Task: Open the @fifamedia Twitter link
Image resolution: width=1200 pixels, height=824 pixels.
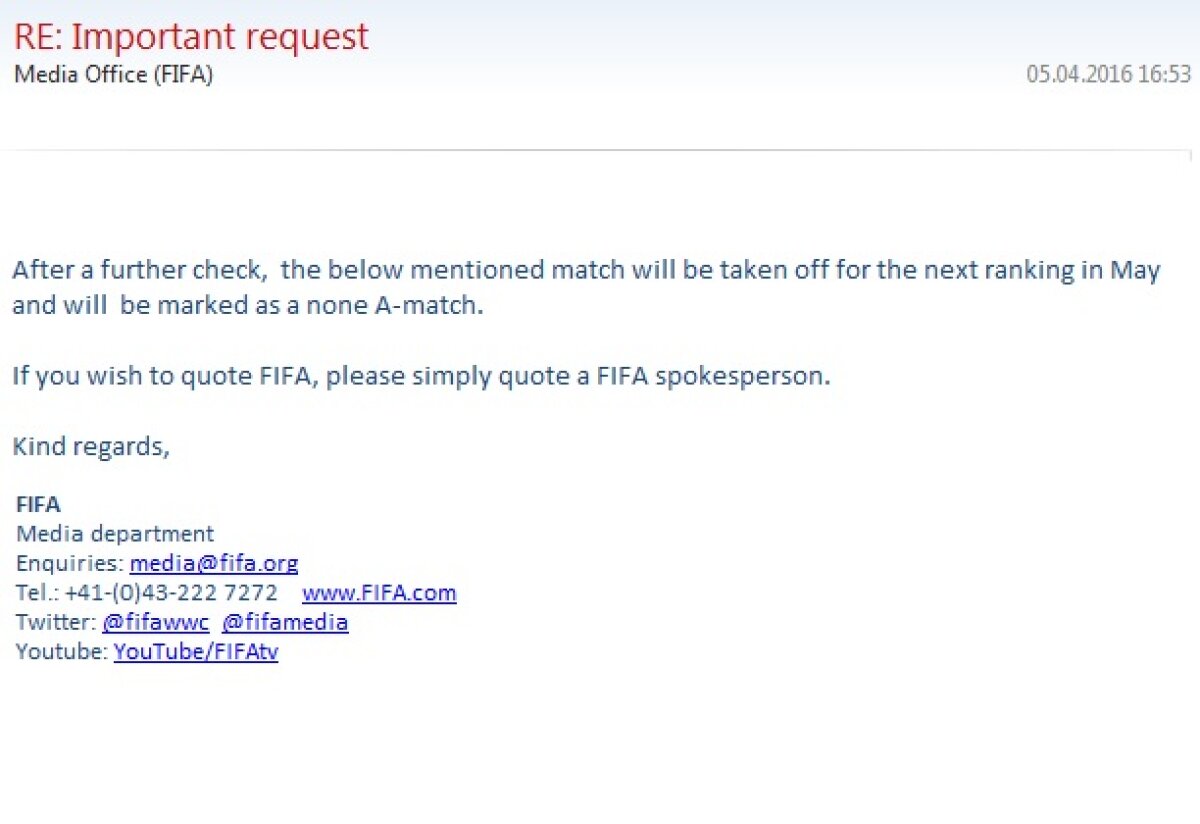Action: (x=285, y=623)
